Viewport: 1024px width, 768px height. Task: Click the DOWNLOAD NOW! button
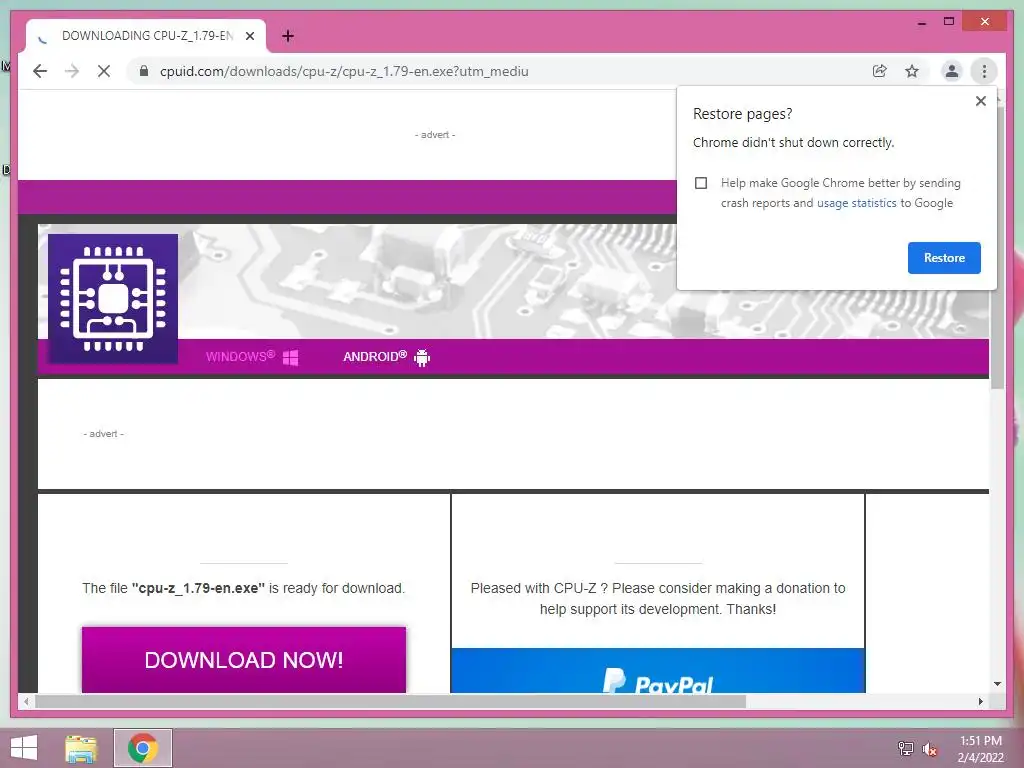click(x=244, y=660)
